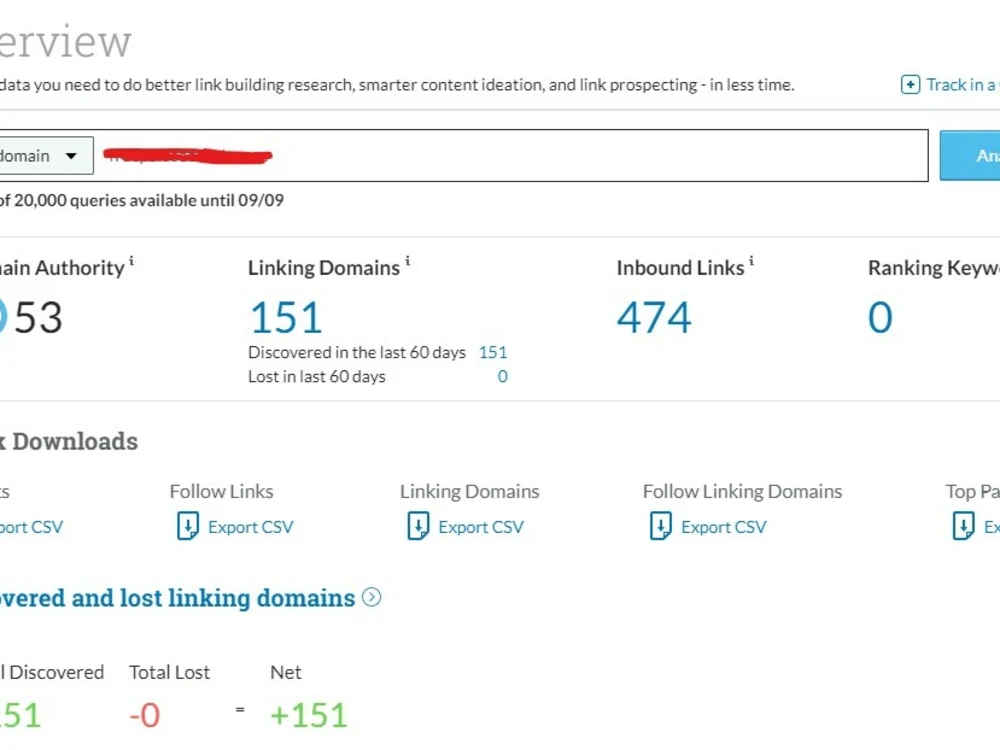Click arrow circle icon beside linking domains heading
The height and width of the screenshot is (750, 1000).
tap(371, 597)
